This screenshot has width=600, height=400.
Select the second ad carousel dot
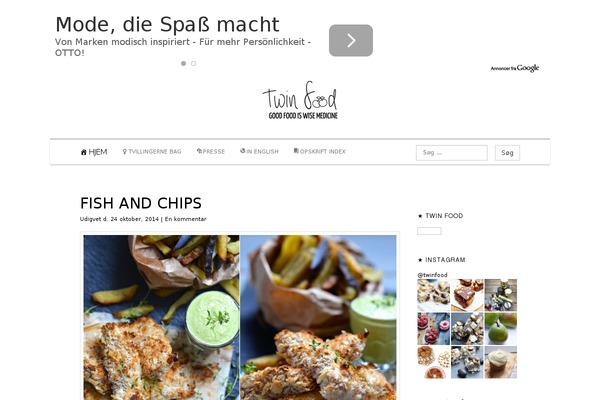pos(194,64)
